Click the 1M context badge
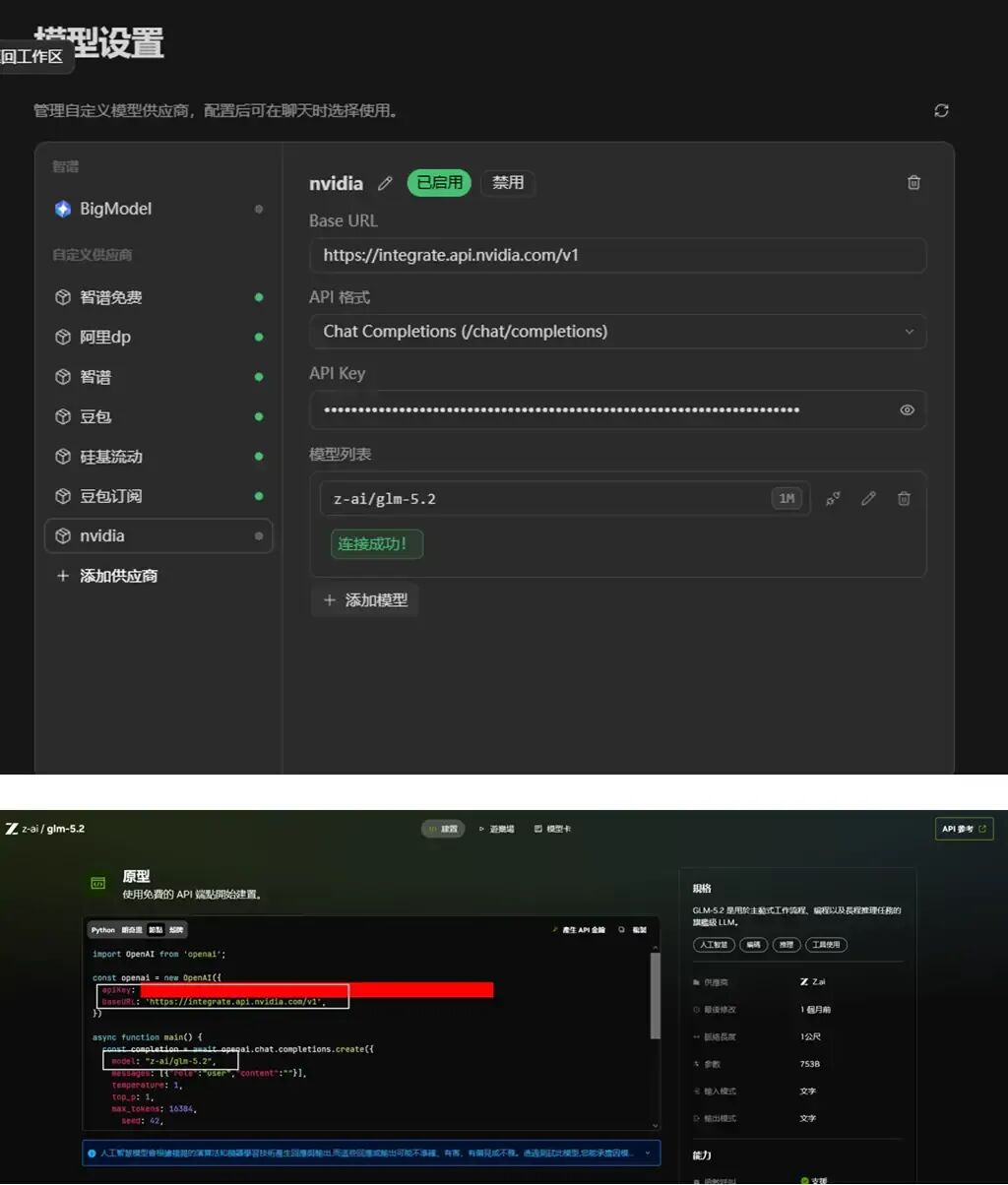Image resolution: width=1008 pixels, height=1185 pixels. click(x=787, y=499)
